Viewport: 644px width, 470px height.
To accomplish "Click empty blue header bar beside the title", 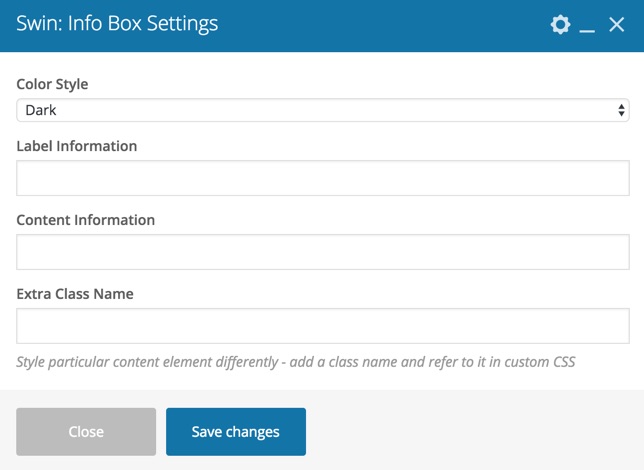I will coord(382,25).
